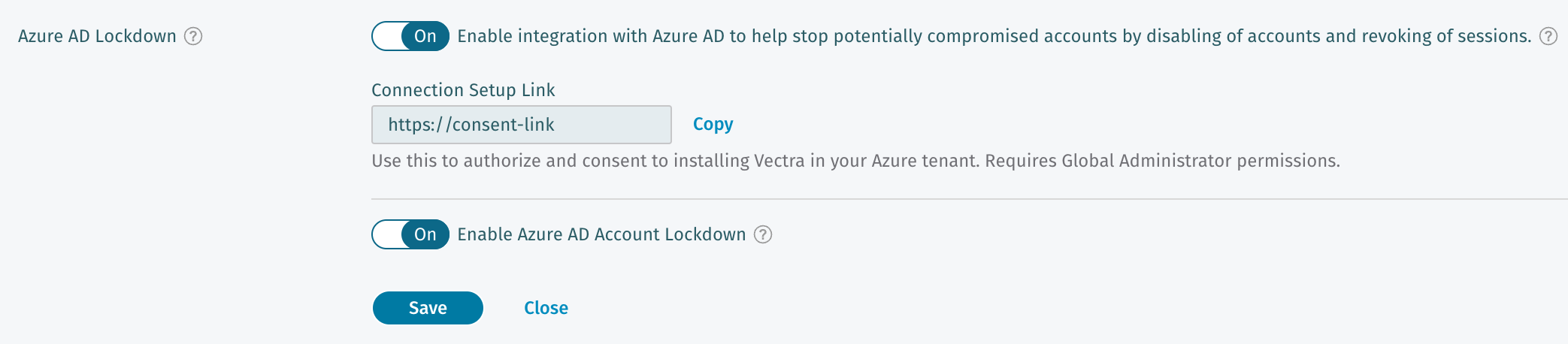Click the "Connection Setup Link" field label

point(463,90)
